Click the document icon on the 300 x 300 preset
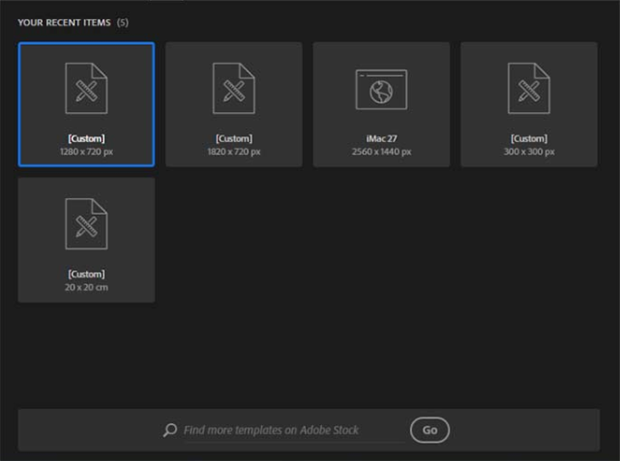620x461 pixels. (528, 88)
